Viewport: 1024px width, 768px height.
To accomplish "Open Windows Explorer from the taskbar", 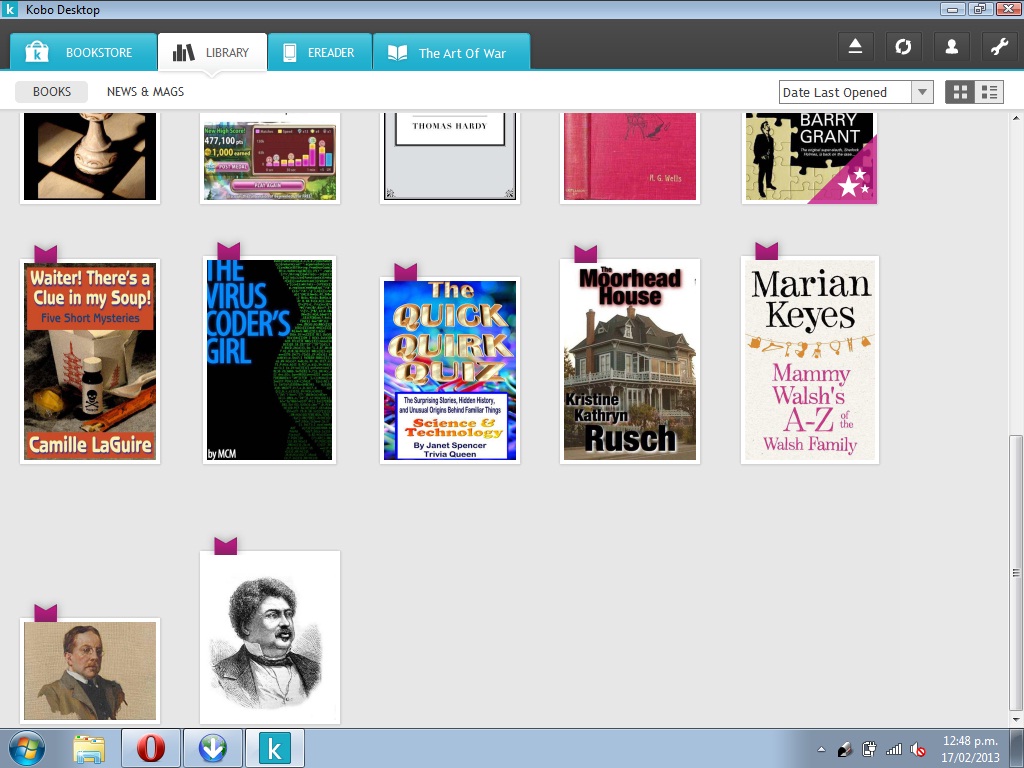I will (89, 749).
